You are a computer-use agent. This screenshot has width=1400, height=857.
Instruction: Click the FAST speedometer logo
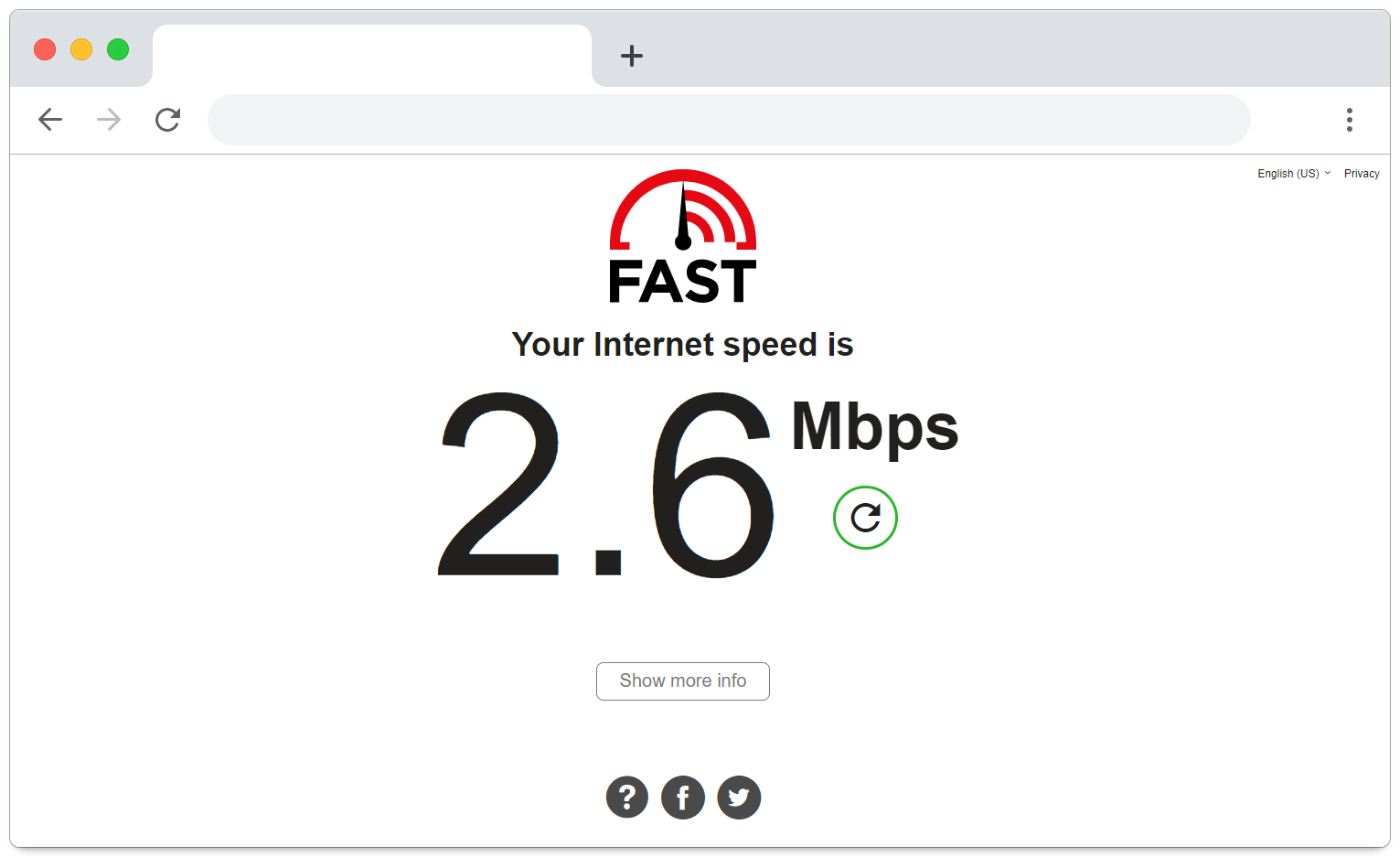(x=683, y=237)
